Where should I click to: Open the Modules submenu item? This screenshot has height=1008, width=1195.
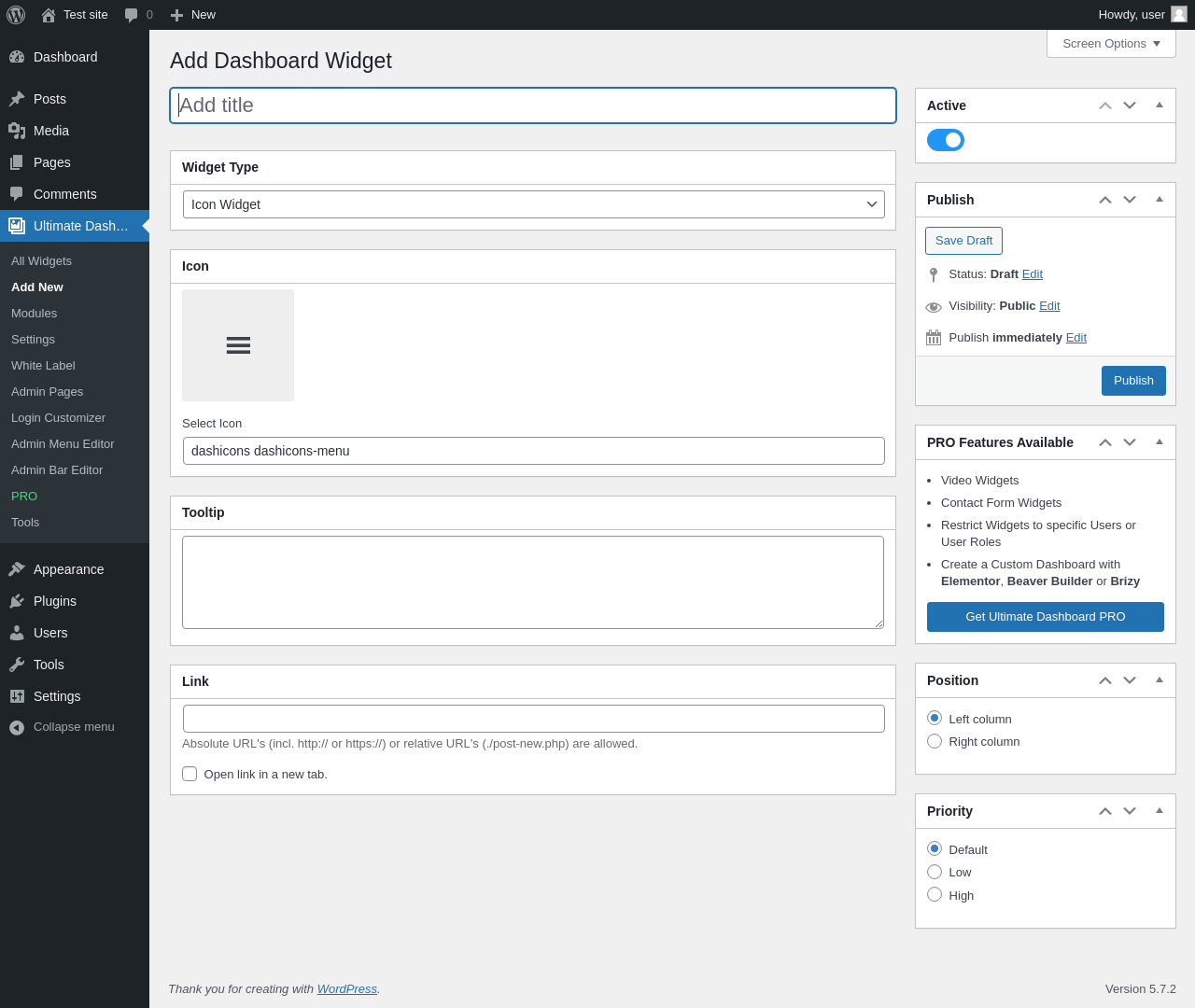click(34, 314)
